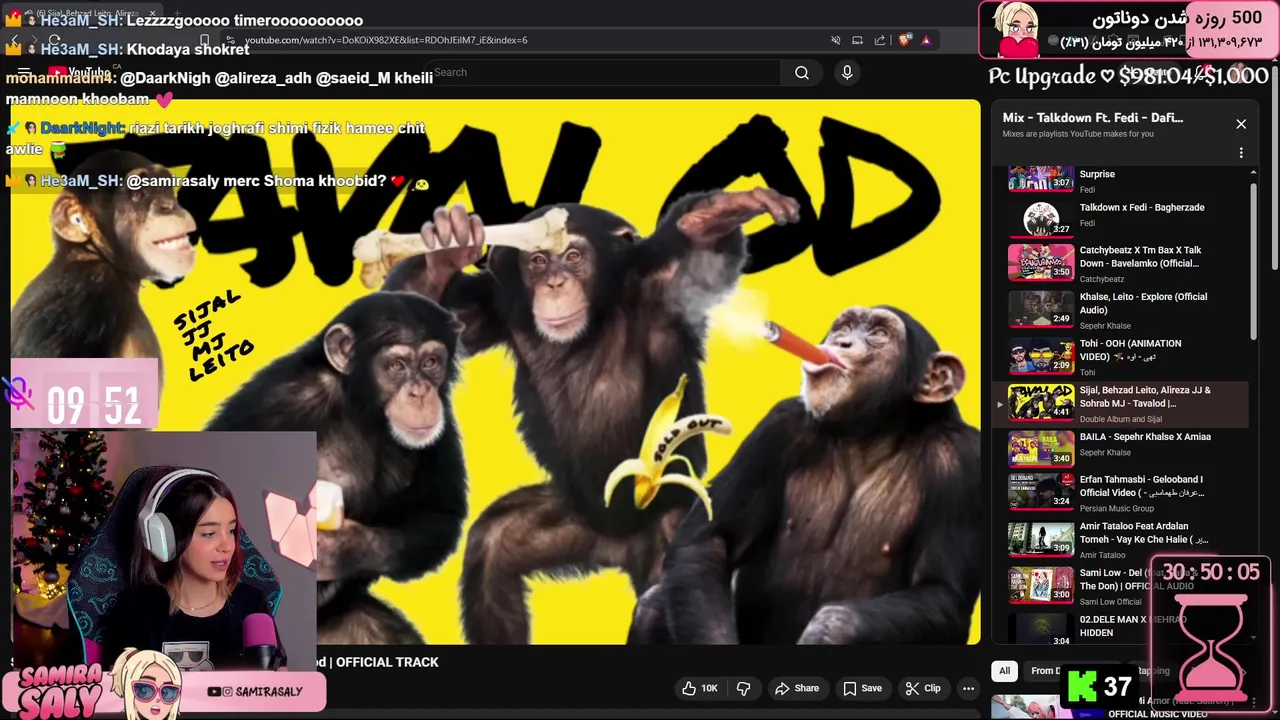Play 'Tohi - OOH (ANIMATION VIDEO)' from the playlist
The image size is (1280, 720).
tap(1131, 350)
